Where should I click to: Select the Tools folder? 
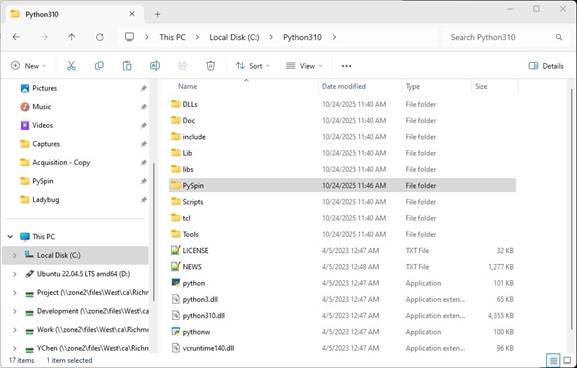point(342,234)
